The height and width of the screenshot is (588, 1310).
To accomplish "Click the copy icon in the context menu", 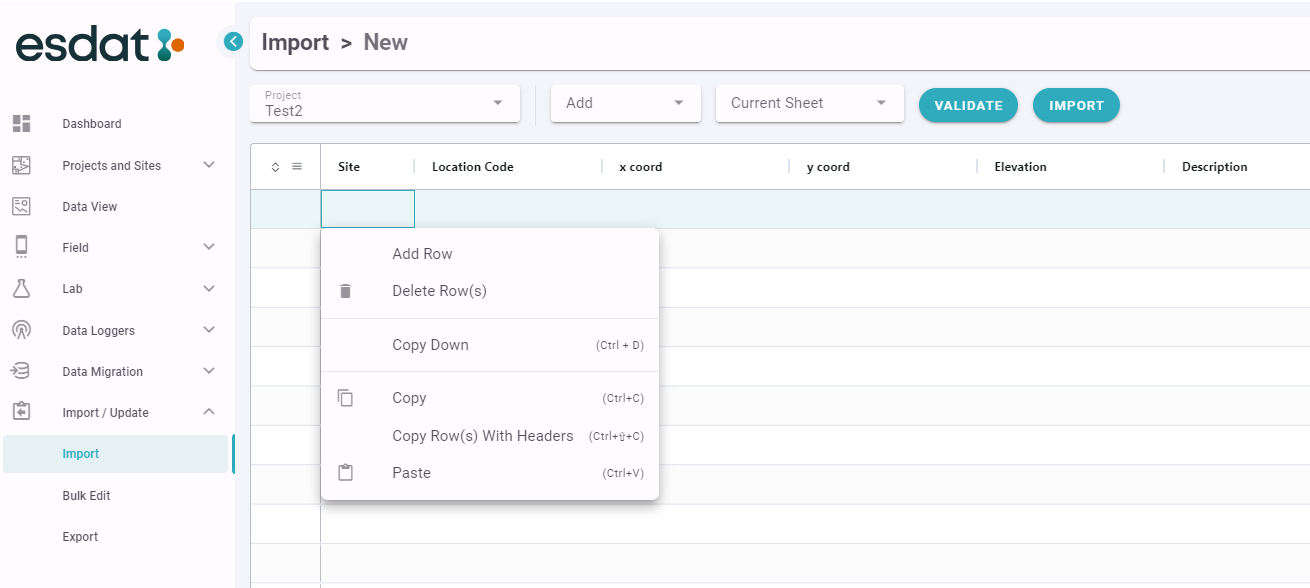I will [x=346, y=398].
